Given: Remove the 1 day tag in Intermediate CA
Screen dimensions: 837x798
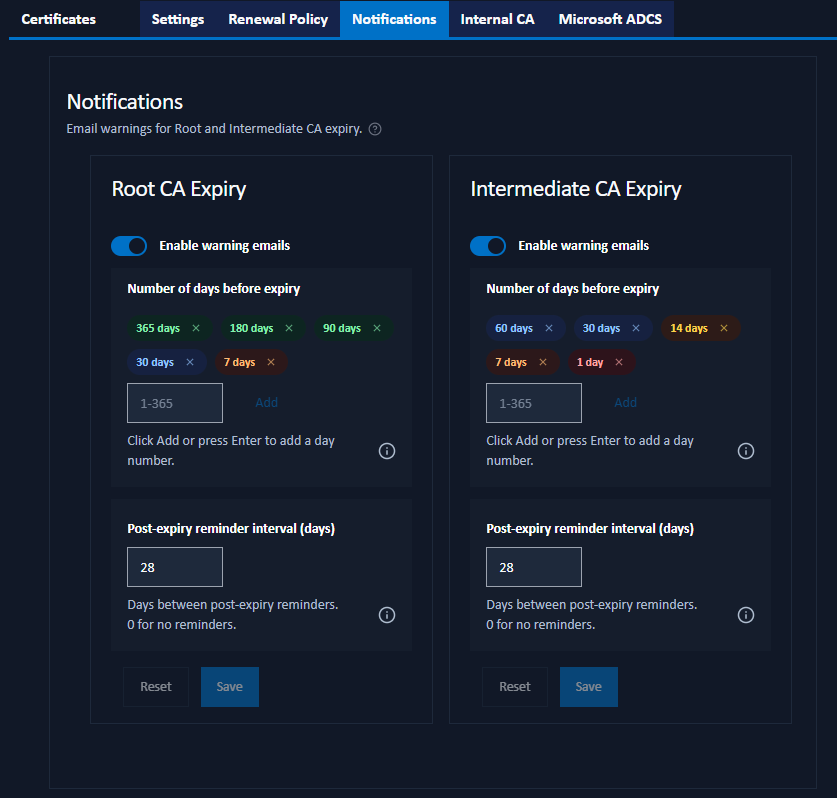Looking at the screenshot, I should (x=619, y=362).
